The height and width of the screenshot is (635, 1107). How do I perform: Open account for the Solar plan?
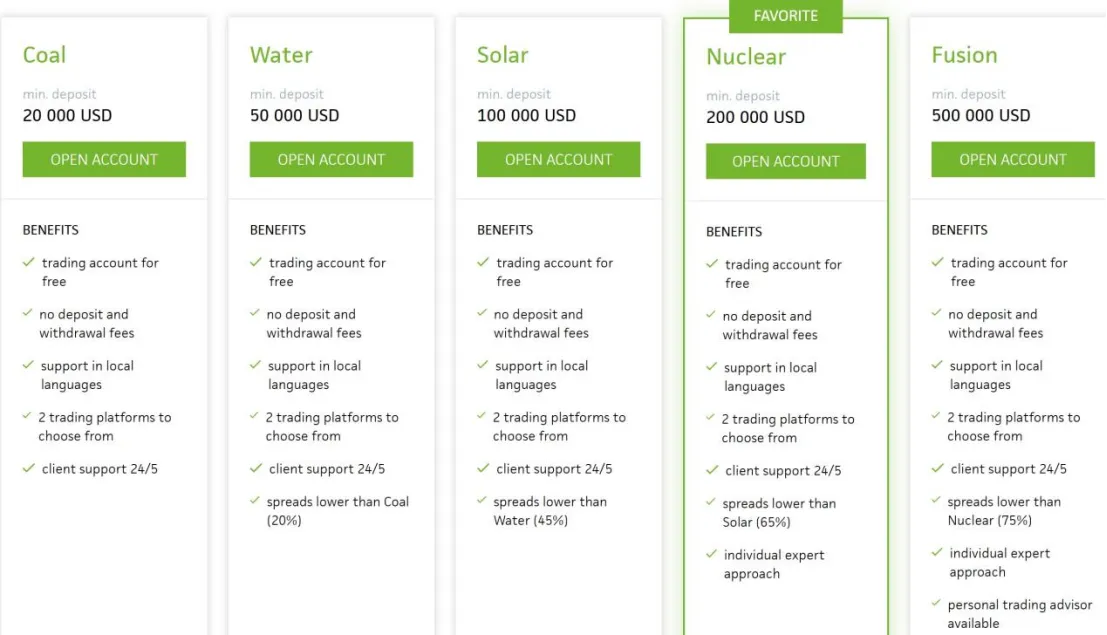(x=558, y=159)
